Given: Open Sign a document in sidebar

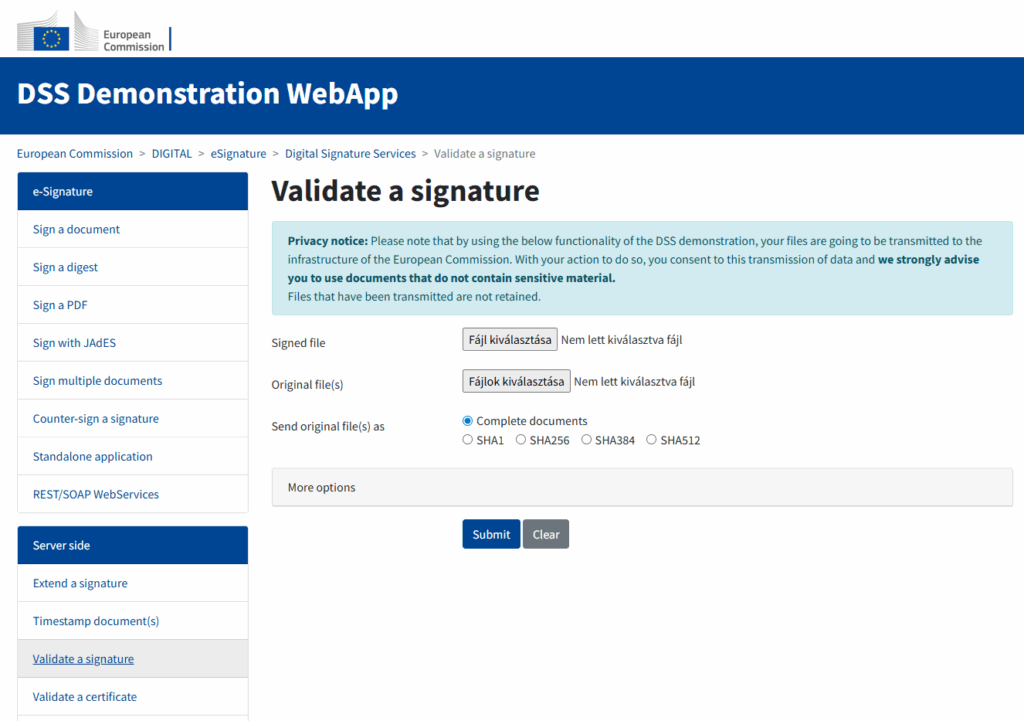Looking at the screenshot, I should (x=76, y=229).
